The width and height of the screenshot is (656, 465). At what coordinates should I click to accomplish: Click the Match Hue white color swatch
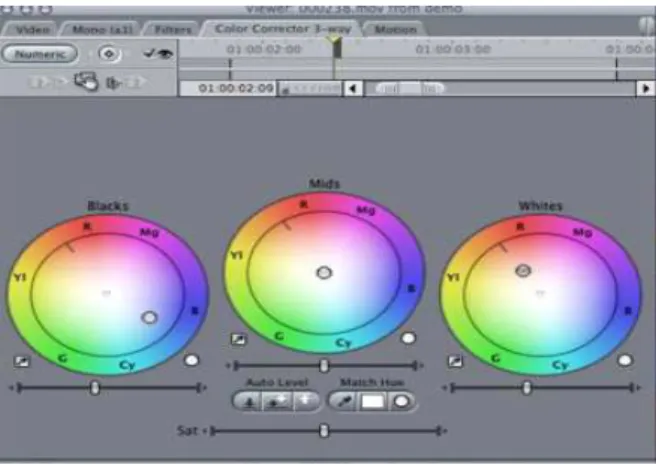click(x=373, y=402)
